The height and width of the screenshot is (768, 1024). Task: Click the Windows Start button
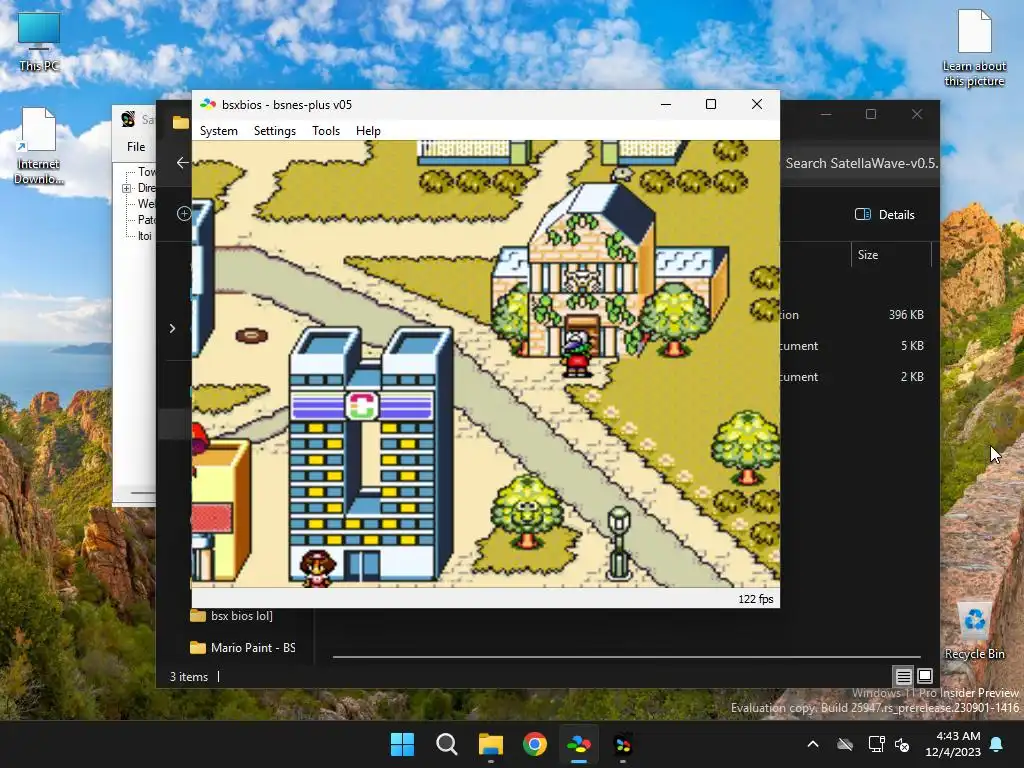pyautogui.click(x=402, y=744)
